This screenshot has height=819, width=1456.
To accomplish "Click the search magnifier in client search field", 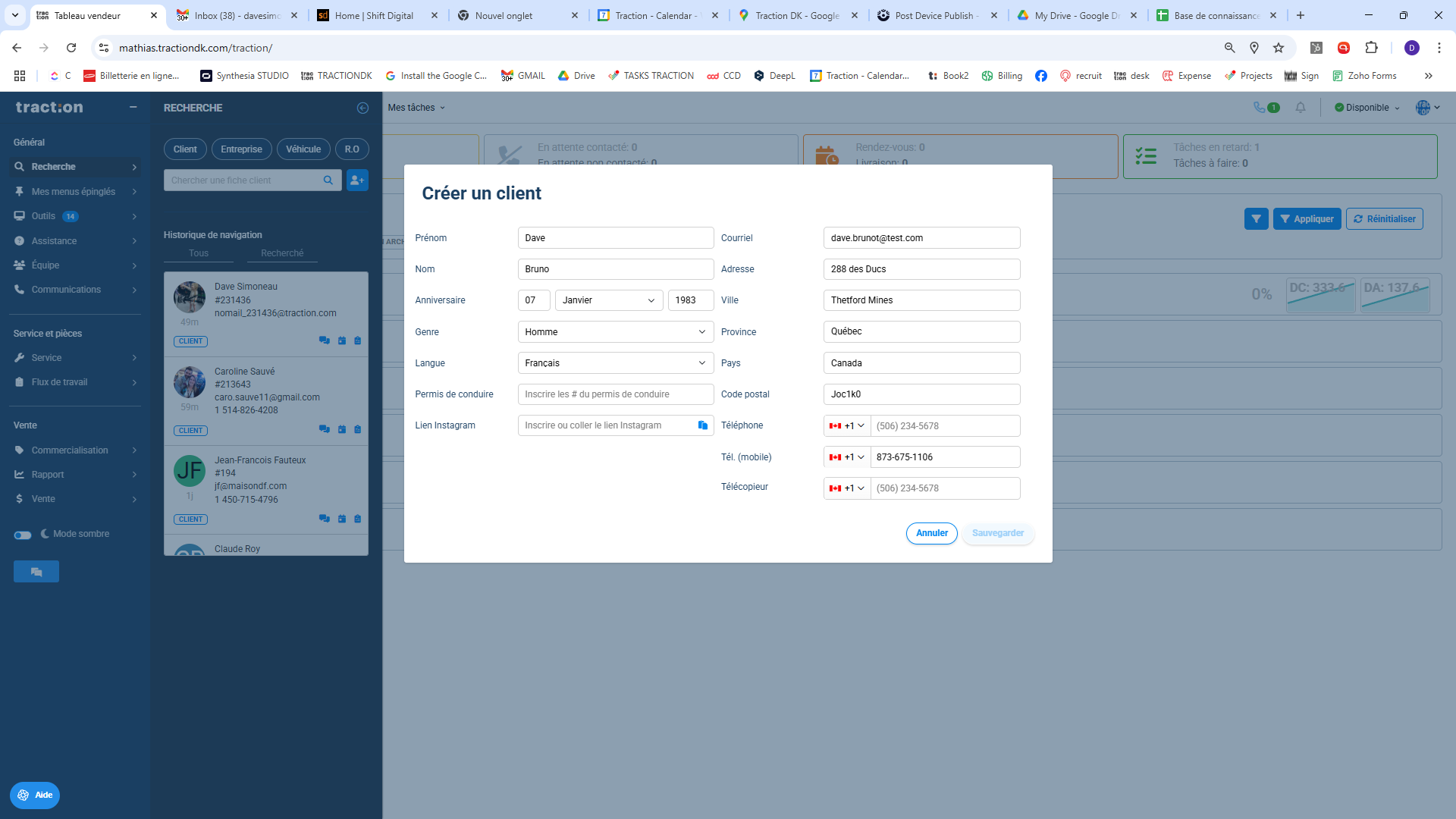I will coord(328,180).
